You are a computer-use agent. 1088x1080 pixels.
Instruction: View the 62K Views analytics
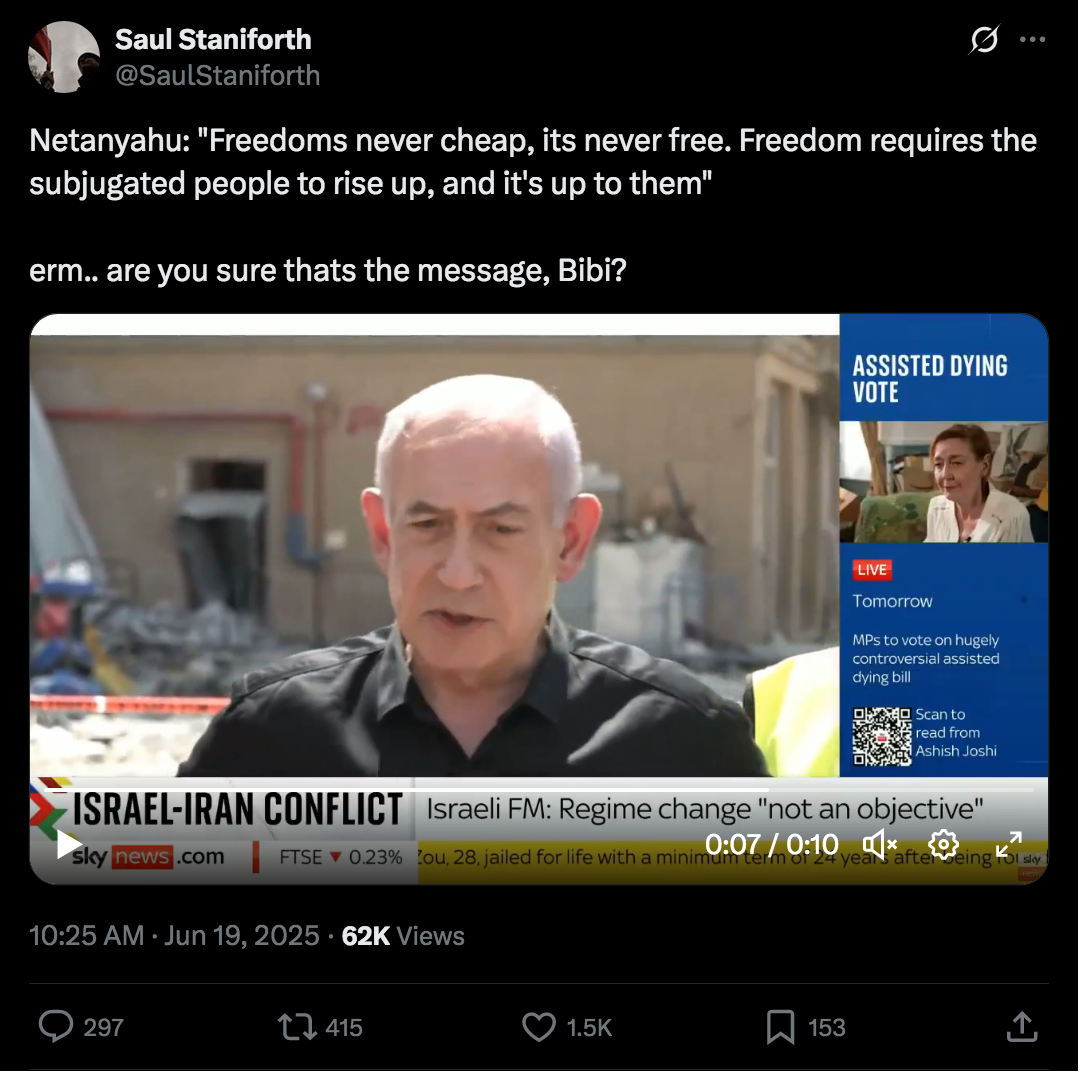click(402, 936)
